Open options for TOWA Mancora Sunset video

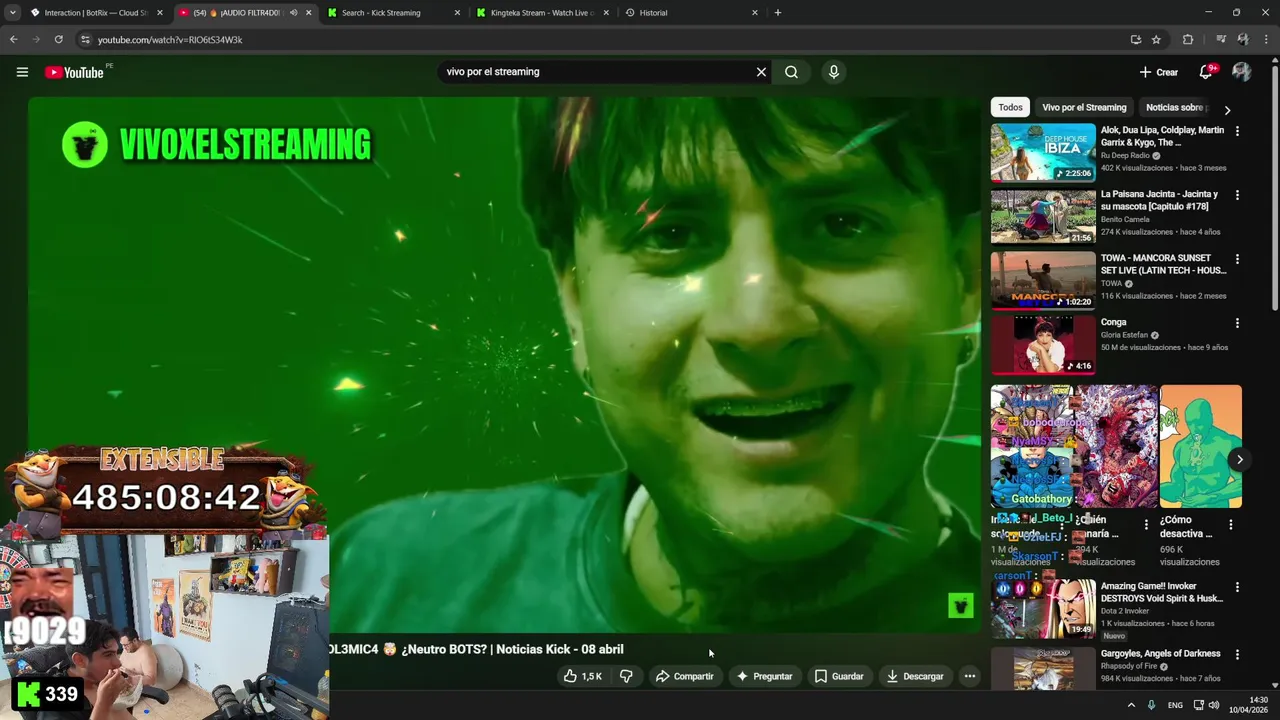coord(1237,259)
